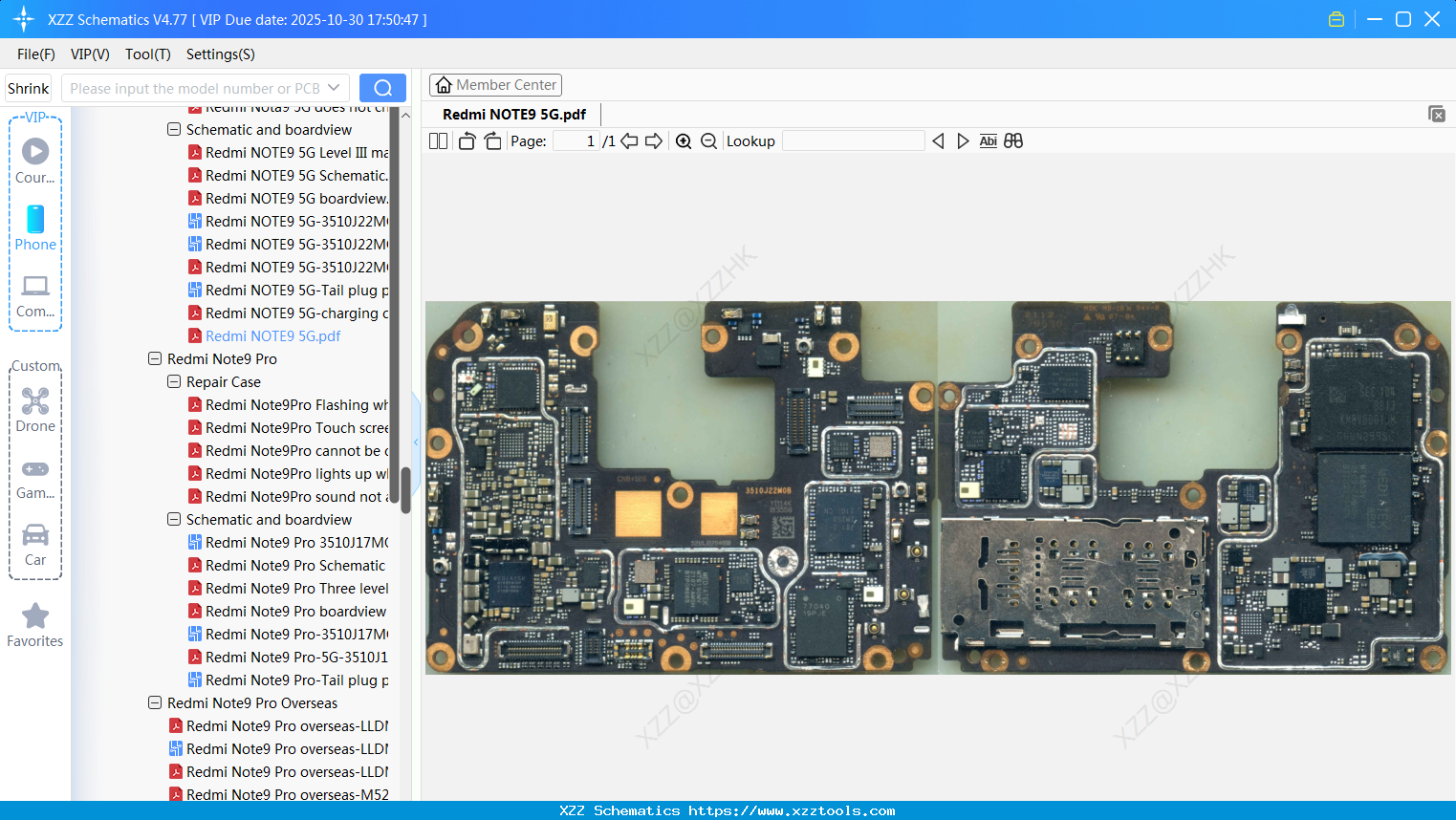Click the zoom in magnifier icon

684,141
